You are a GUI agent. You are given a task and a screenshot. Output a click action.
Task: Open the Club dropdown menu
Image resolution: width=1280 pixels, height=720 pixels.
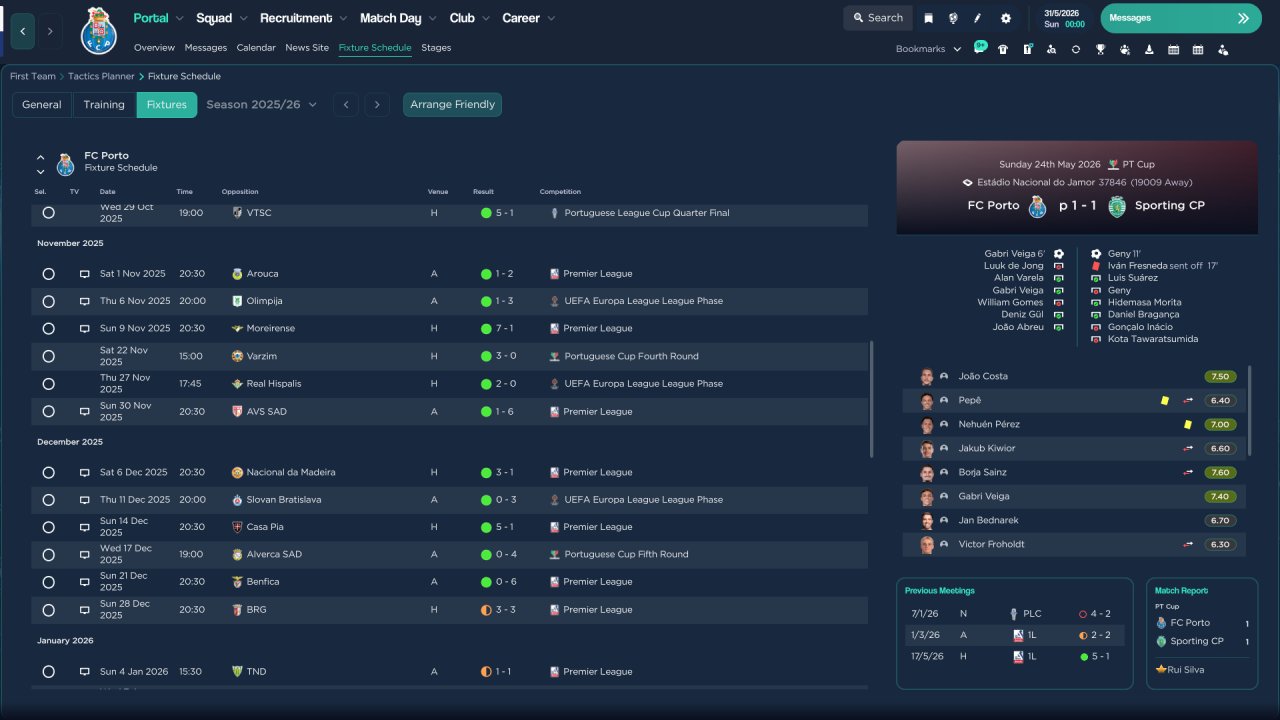pos(469,18)
